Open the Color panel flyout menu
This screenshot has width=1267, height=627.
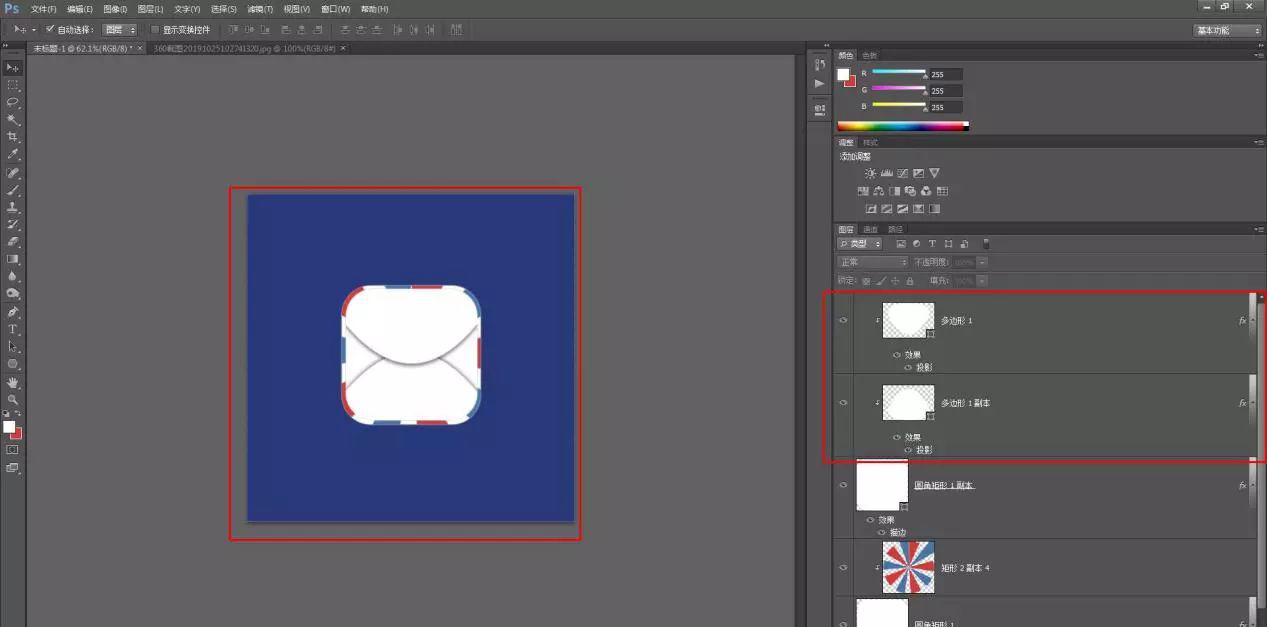pyautogui.click(x=1259, y=55)
